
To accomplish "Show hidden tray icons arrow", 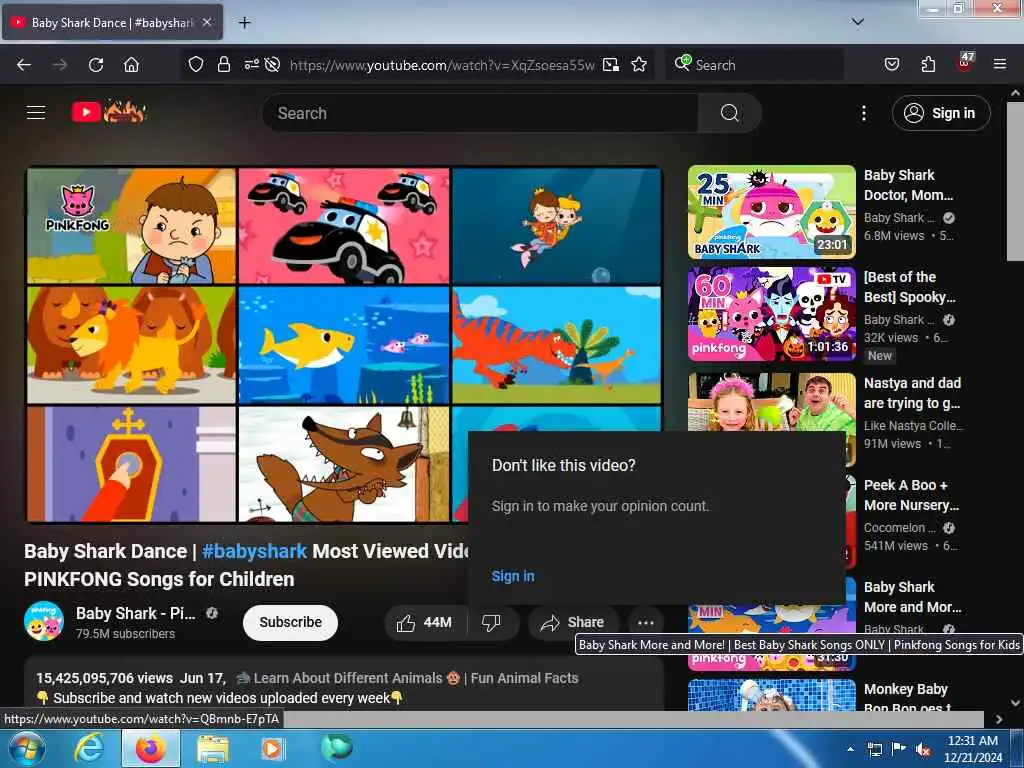I will [850, 749].
